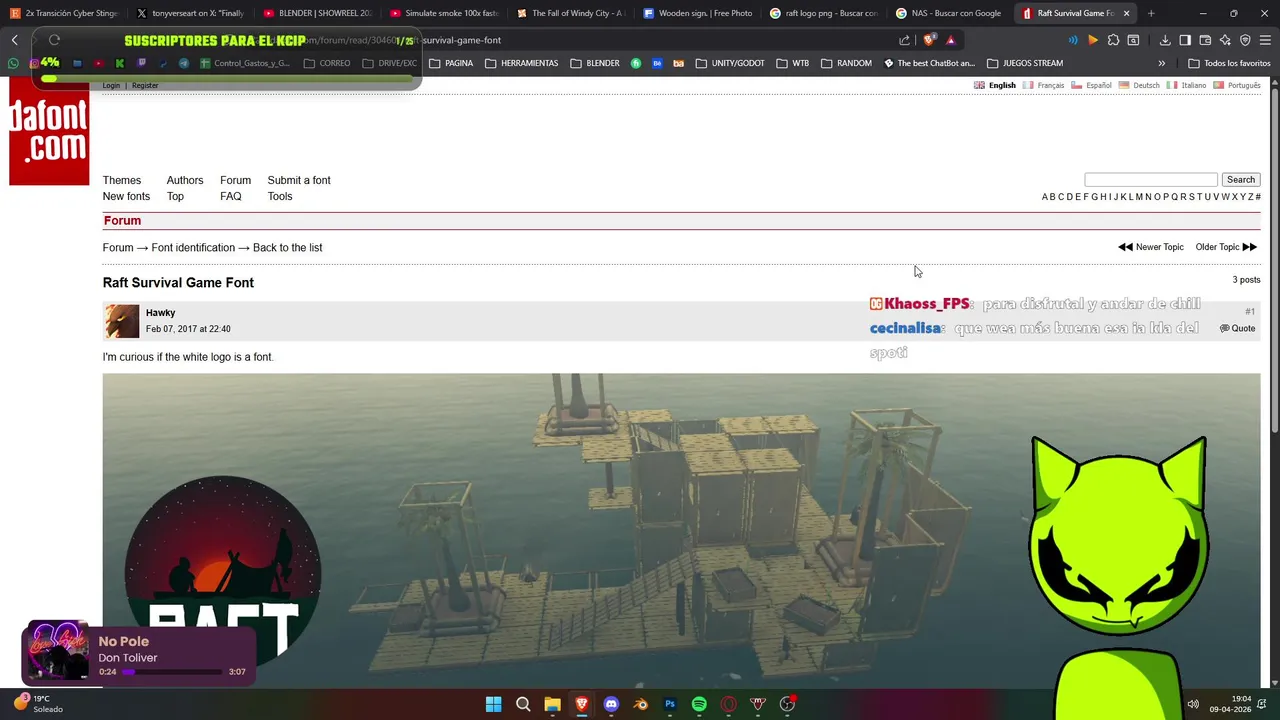Focus the dafont search input field
Image resolution: width=1280 pixels, height=720 pixels.
coord(1151,180)
